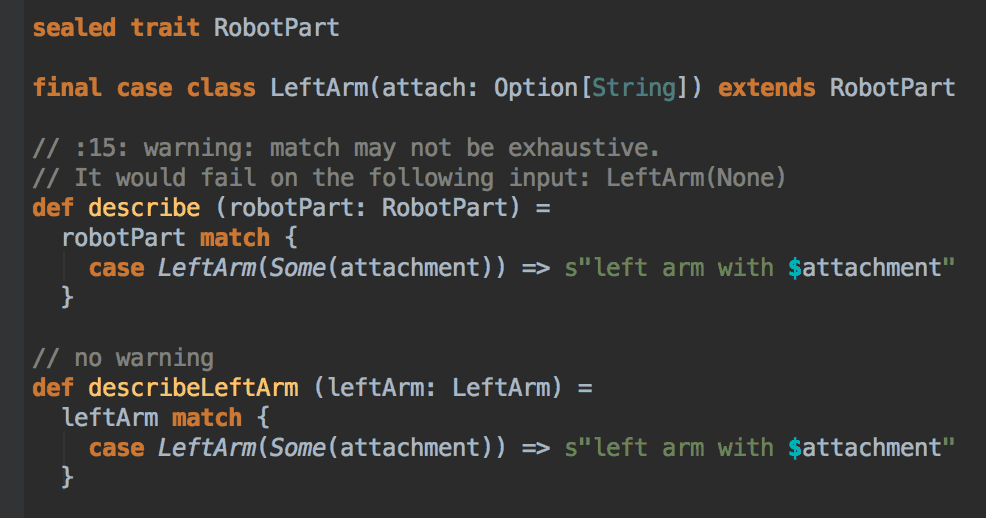Click the 'class' keyword in the LeftArm declaration
986x518 pixels.
221,88
